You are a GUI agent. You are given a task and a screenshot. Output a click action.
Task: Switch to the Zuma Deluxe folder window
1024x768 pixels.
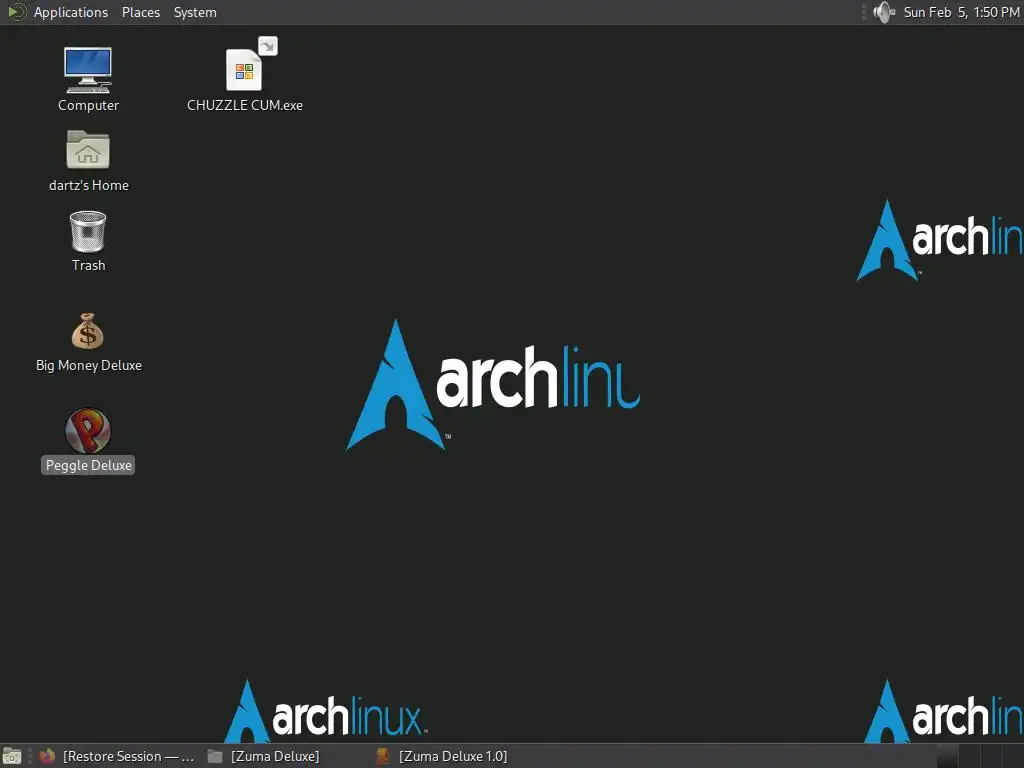(x=264, y=756)
